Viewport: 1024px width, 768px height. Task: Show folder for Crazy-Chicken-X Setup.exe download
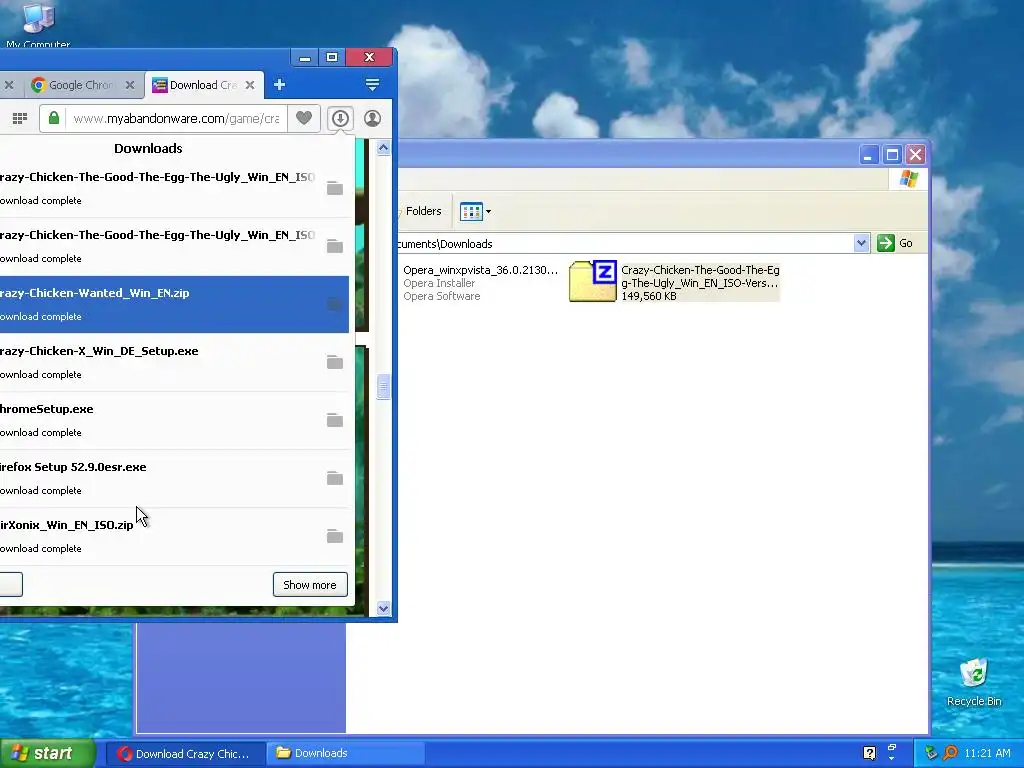[335, 362]
